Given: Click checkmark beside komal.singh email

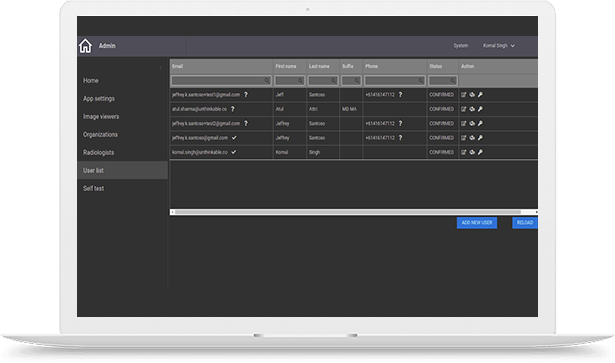Looking at the screenshot, I should [234, 152].
